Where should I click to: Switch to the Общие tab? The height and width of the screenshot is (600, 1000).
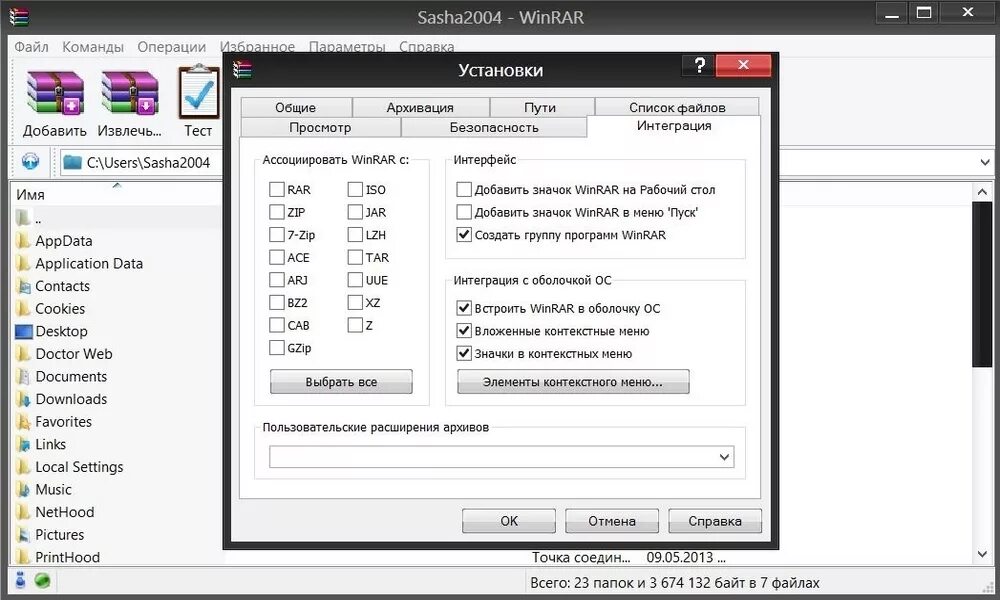click(296, 107)
